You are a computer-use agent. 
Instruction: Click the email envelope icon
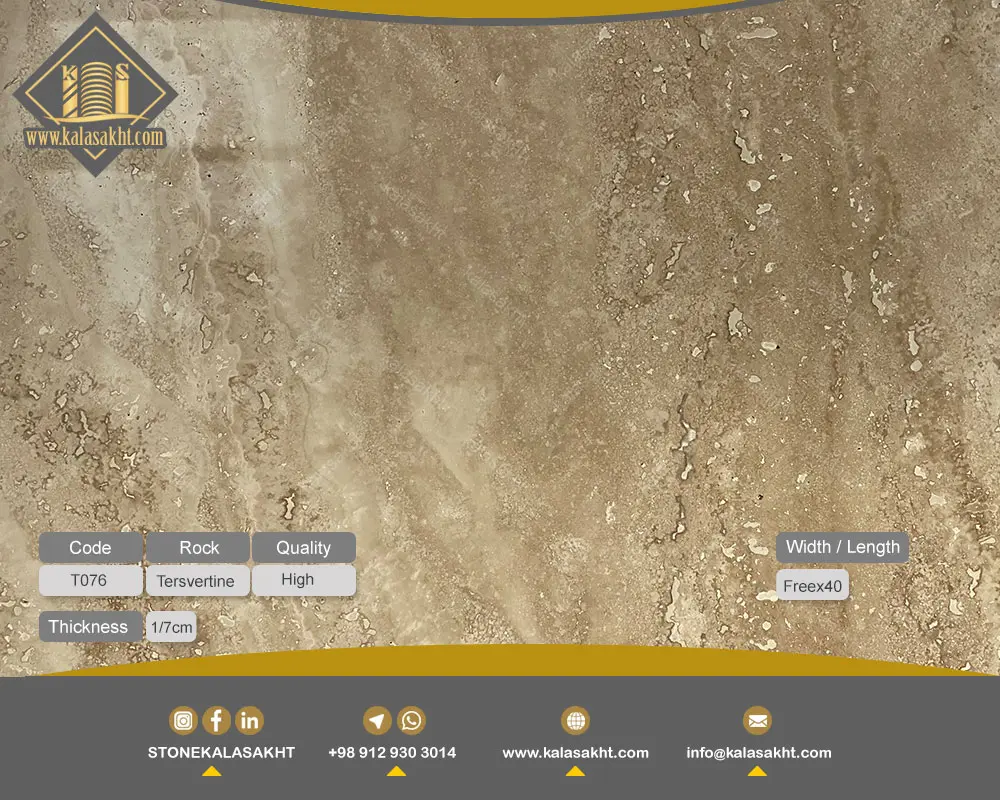pos(758,721)
